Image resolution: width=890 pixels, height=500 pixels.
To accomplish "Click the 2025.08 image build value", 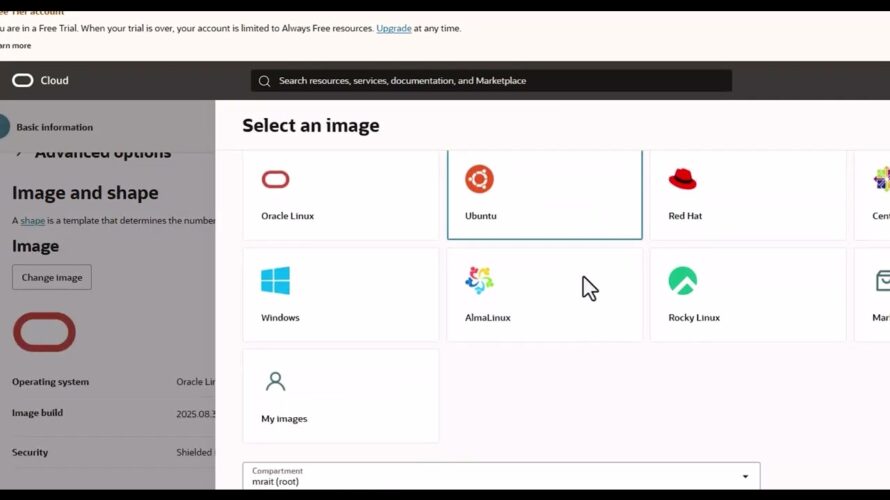I will pos(196,414).
